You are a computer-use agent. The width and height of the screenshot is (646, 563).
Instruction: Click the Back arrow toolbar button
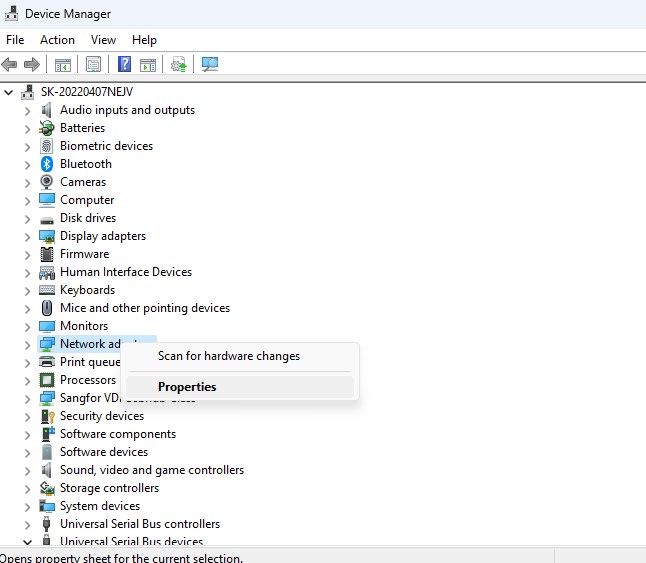pyautogui.click(x=10, y=64)
